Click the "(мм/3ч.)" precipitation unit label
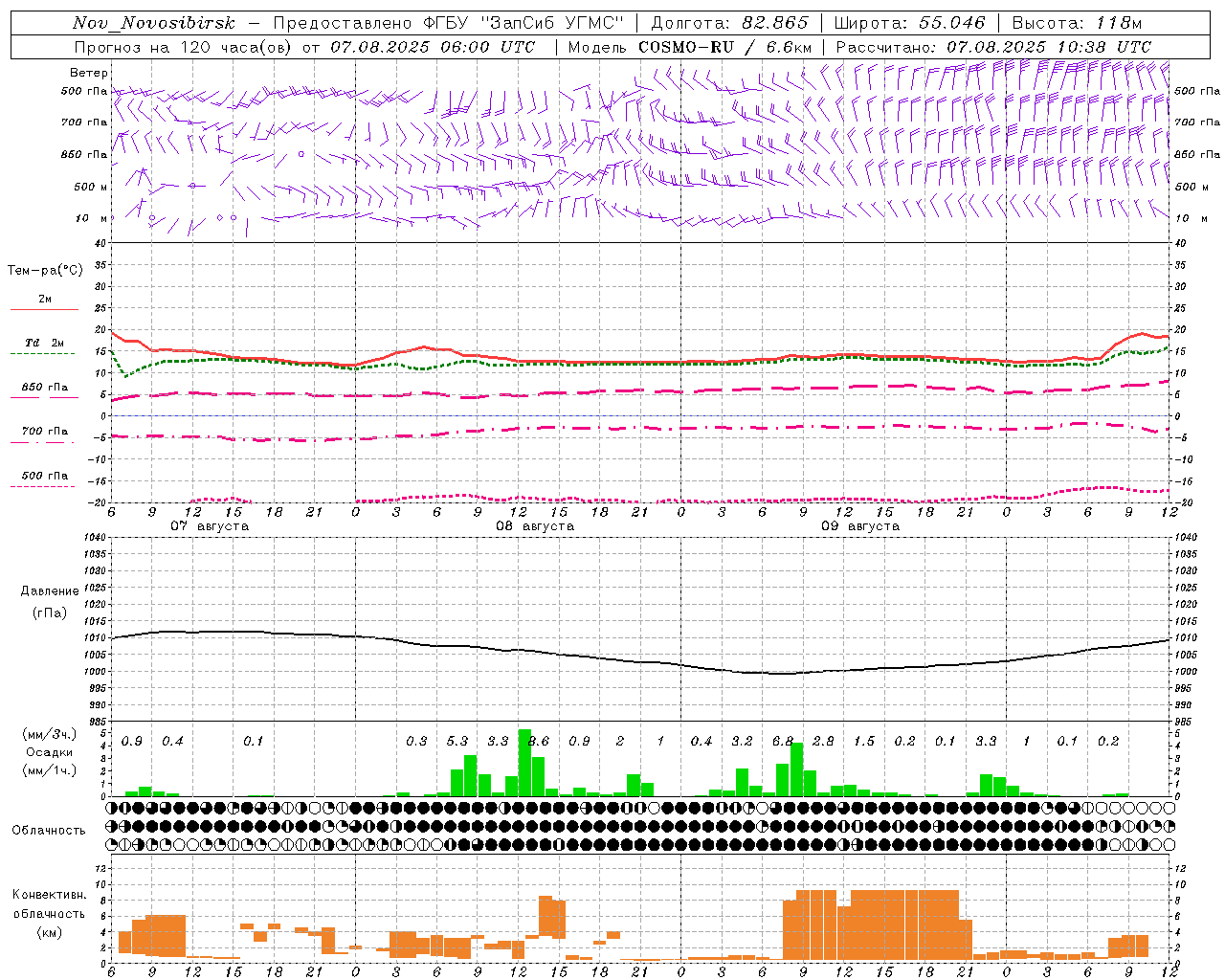1225x980 pixels. coord(50,734)
